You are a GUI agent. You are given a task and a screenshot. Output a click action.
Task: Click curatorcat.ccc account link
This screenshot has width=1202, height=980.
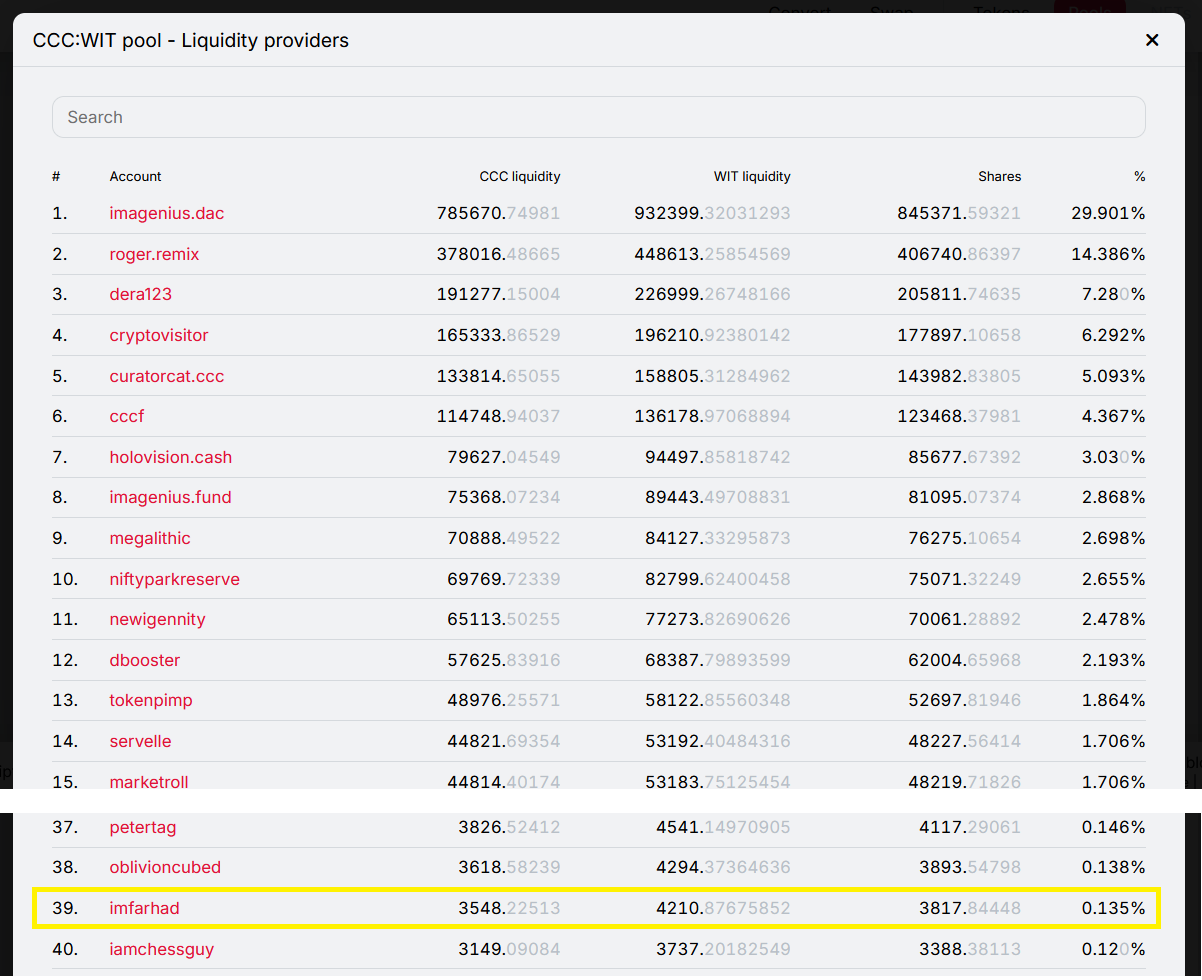tap(167, 376)
